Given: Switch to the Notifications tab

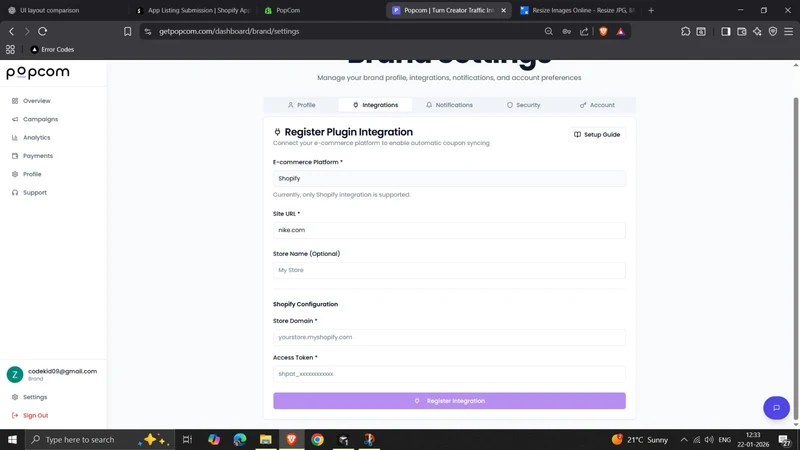Looking at the screenshot, I should pyautogui.click(x=449, y=105).
